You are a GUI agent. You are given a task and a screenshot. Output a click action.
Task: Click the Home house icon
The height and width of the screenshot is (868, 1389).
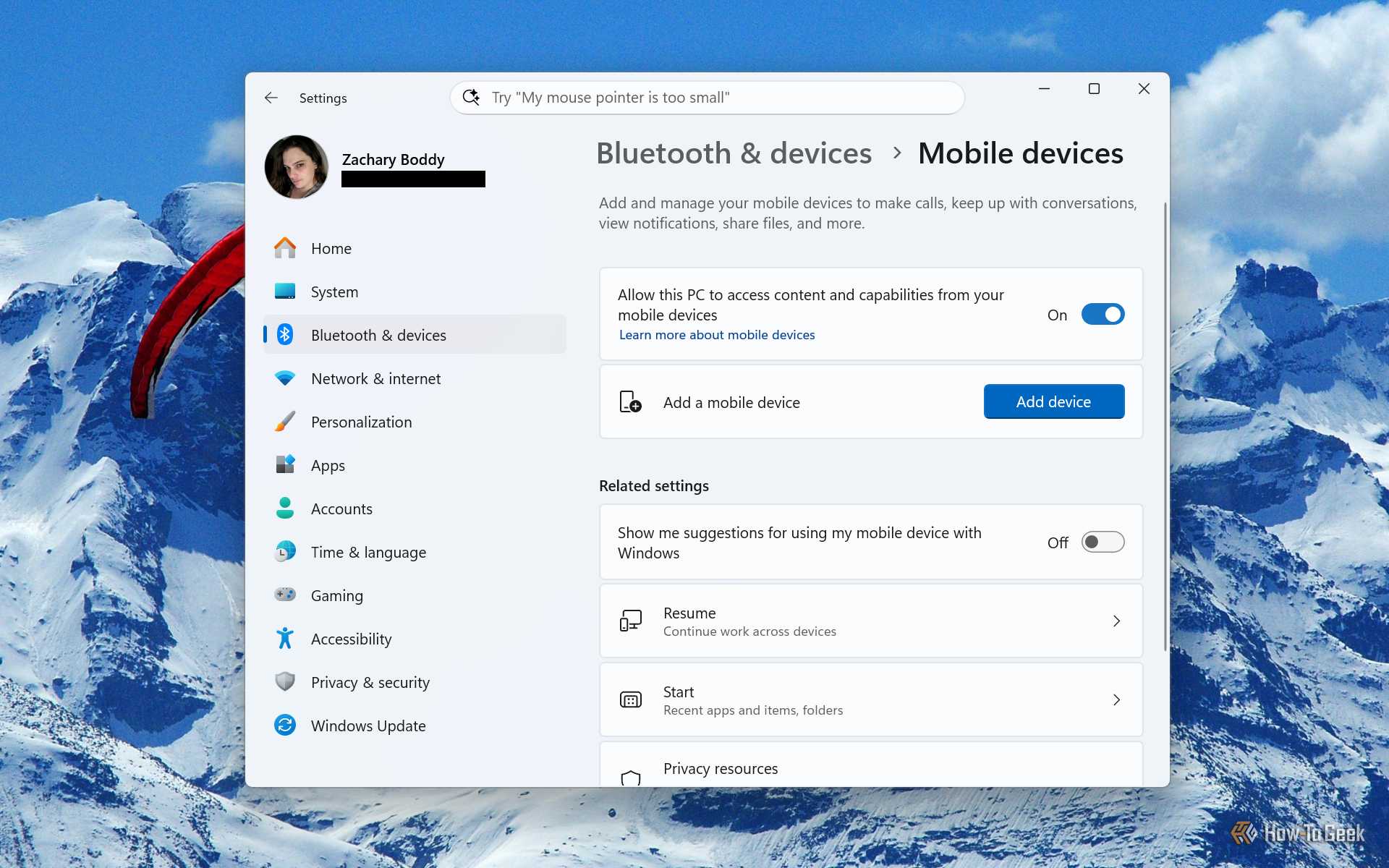(285, 248)
